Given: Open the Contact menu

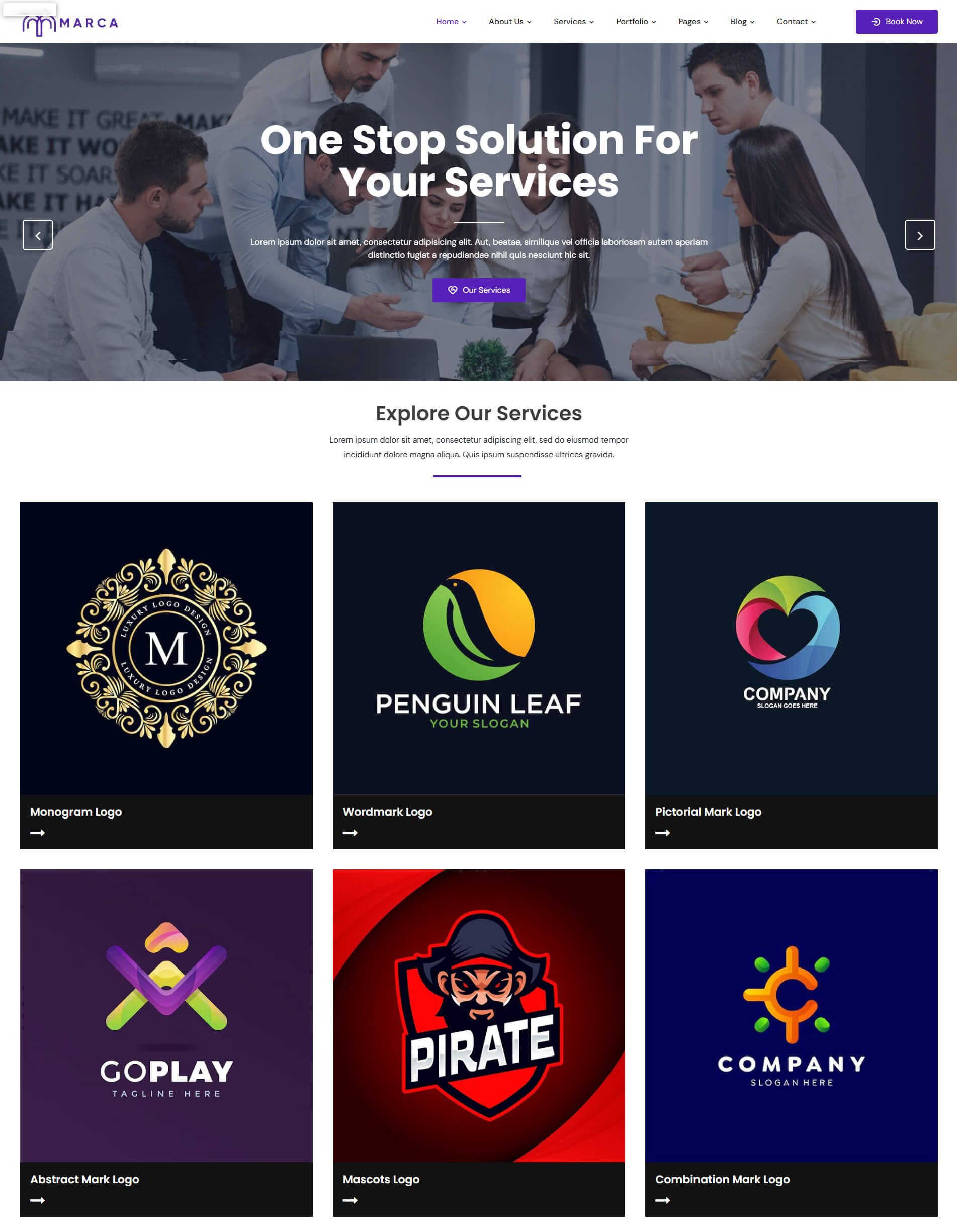Looking at the screenshot, I should [796, 22].
